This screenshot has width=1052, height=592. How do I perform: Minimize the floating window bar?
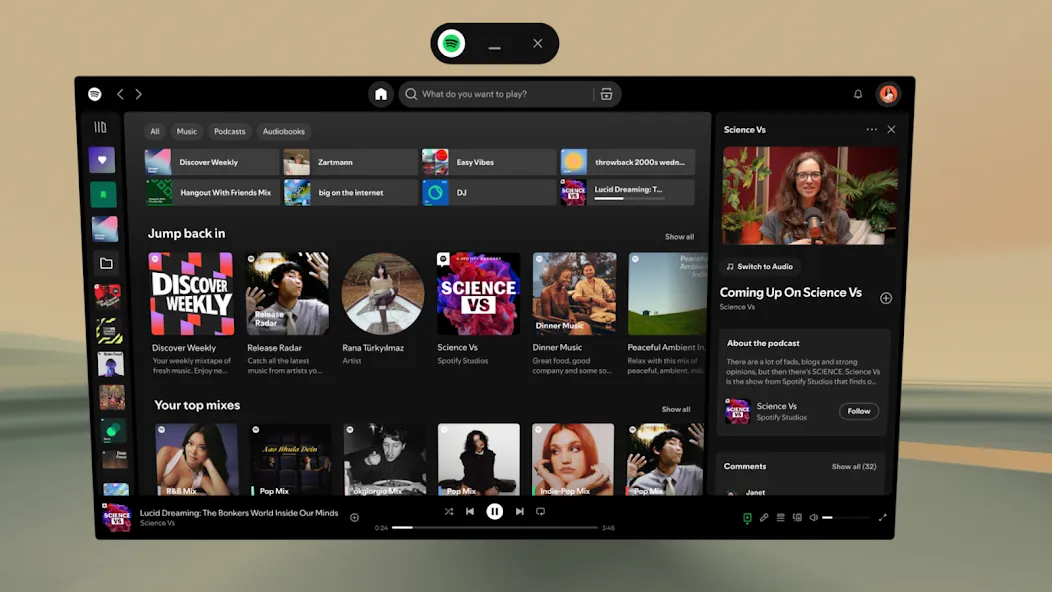point(494,48)
